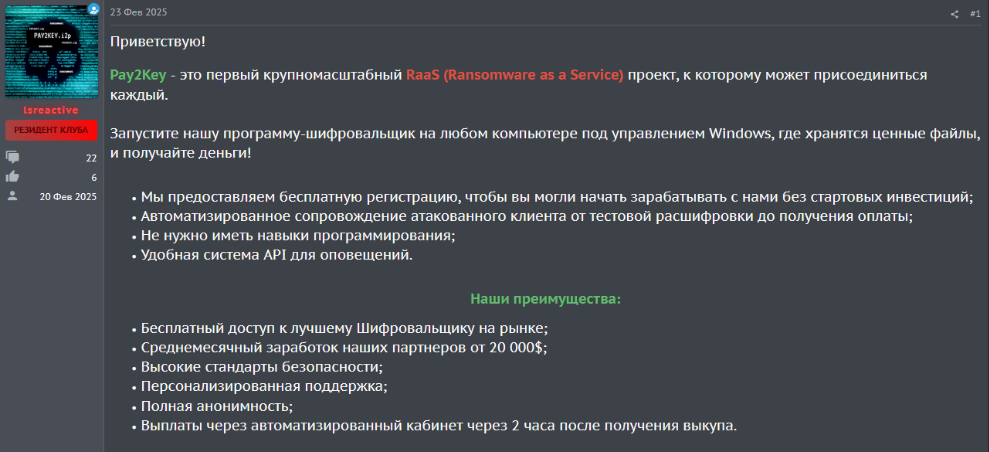Viewport: 989px width, 452px height.
Task: Open the #1 post permalink
Action: click(975, 14)
